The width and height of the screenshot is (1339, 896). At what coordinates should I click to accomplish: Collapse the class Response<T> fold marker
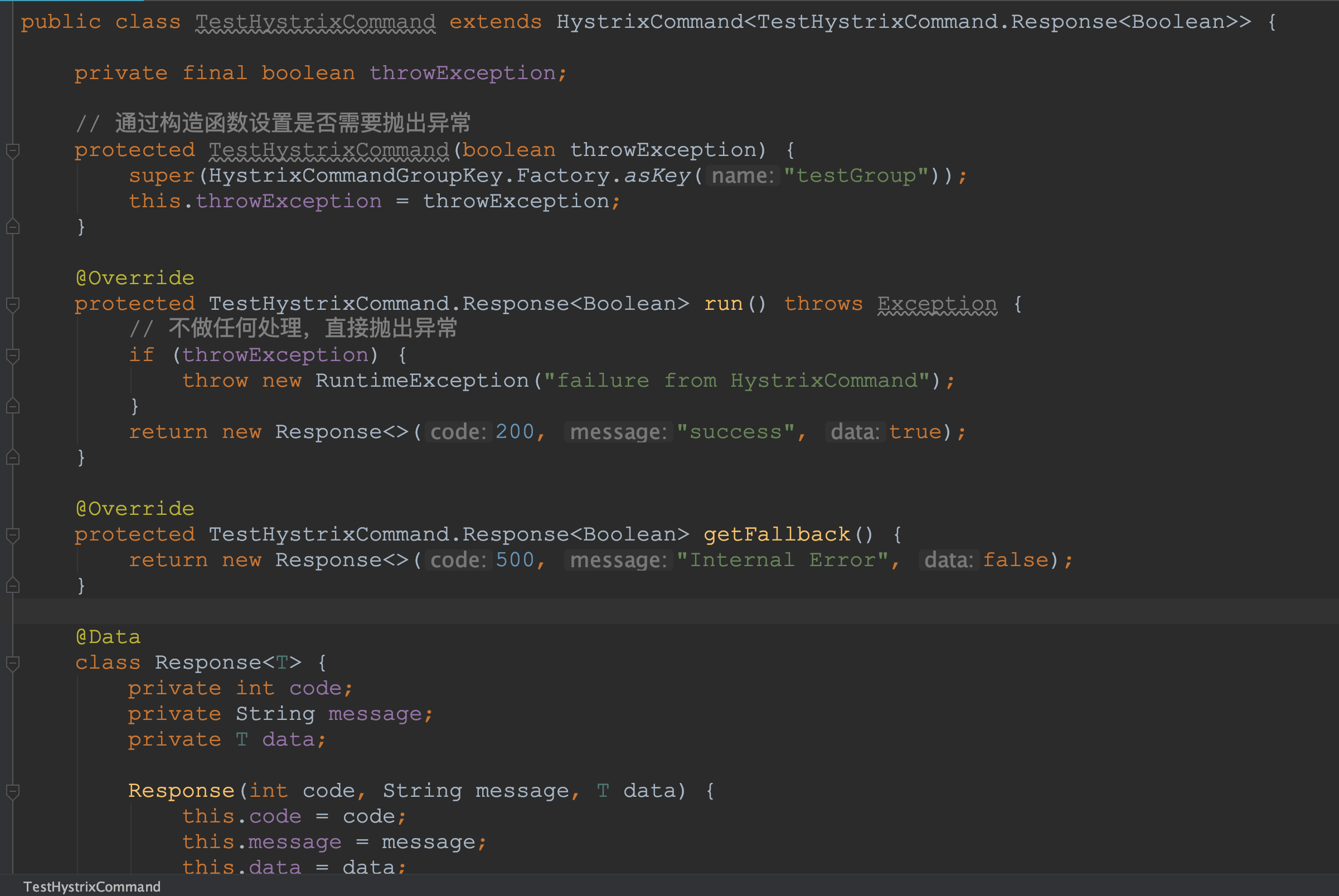point(13,664)
